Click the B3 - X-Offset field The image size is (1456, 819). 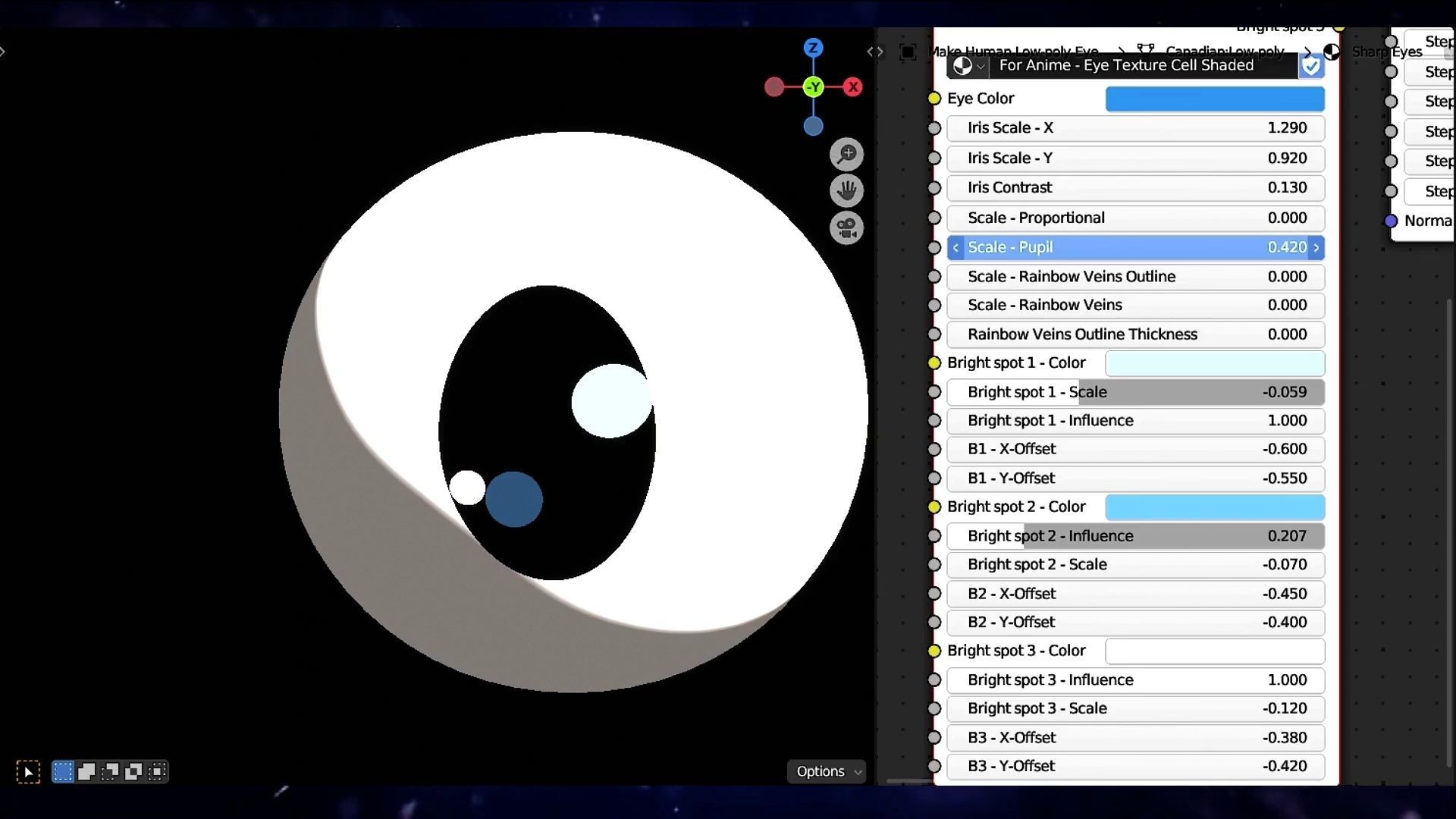(x=1136, y=738)
